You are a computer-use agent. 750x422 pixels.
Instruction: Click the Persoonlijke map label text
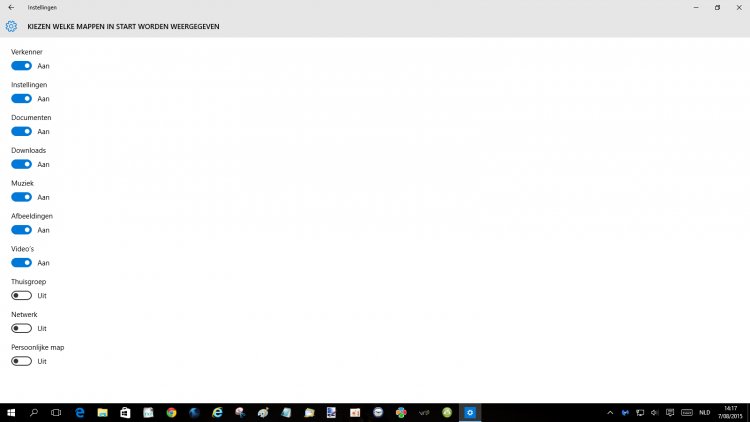[37, 347]
